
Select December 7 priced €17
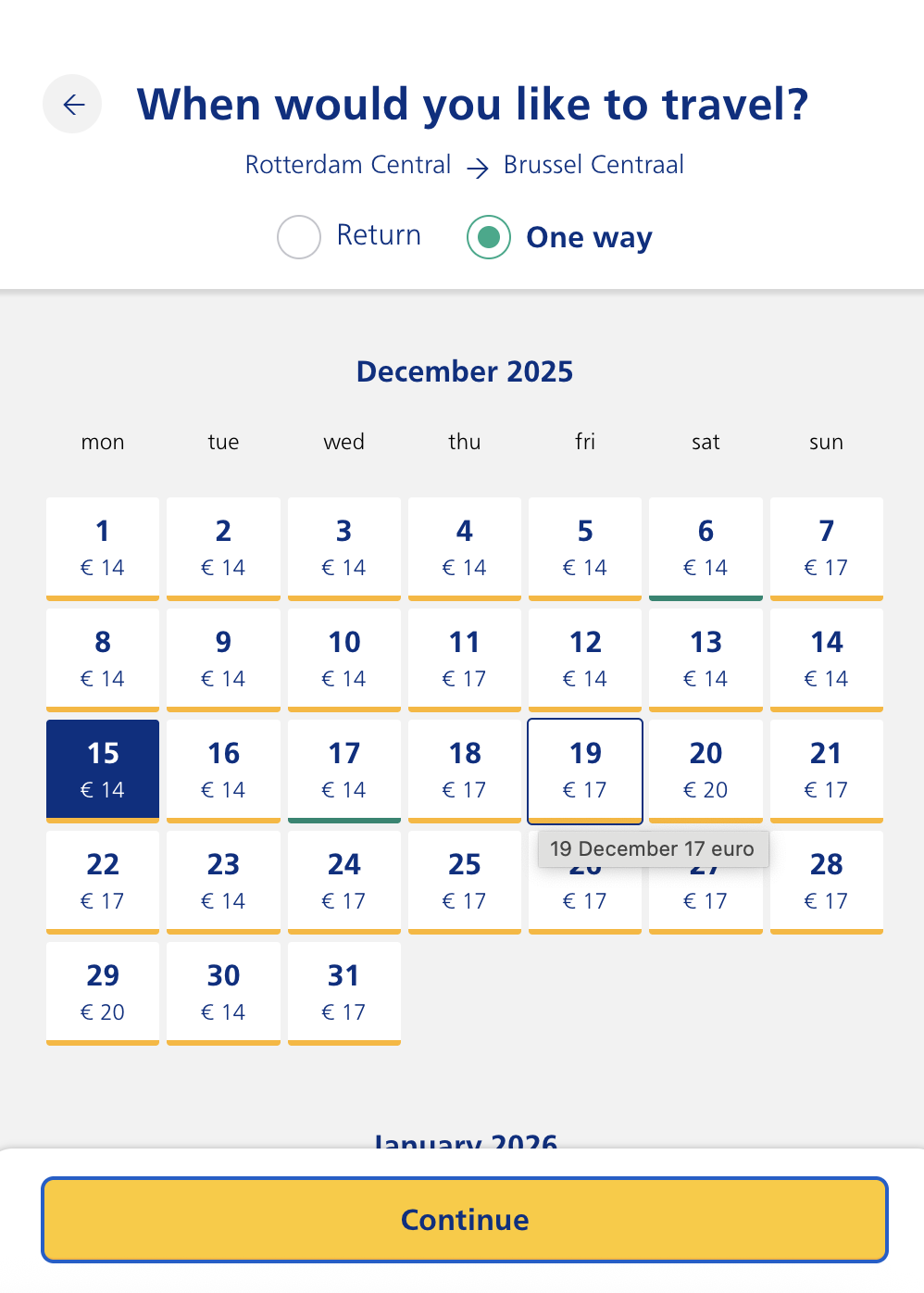826,547
